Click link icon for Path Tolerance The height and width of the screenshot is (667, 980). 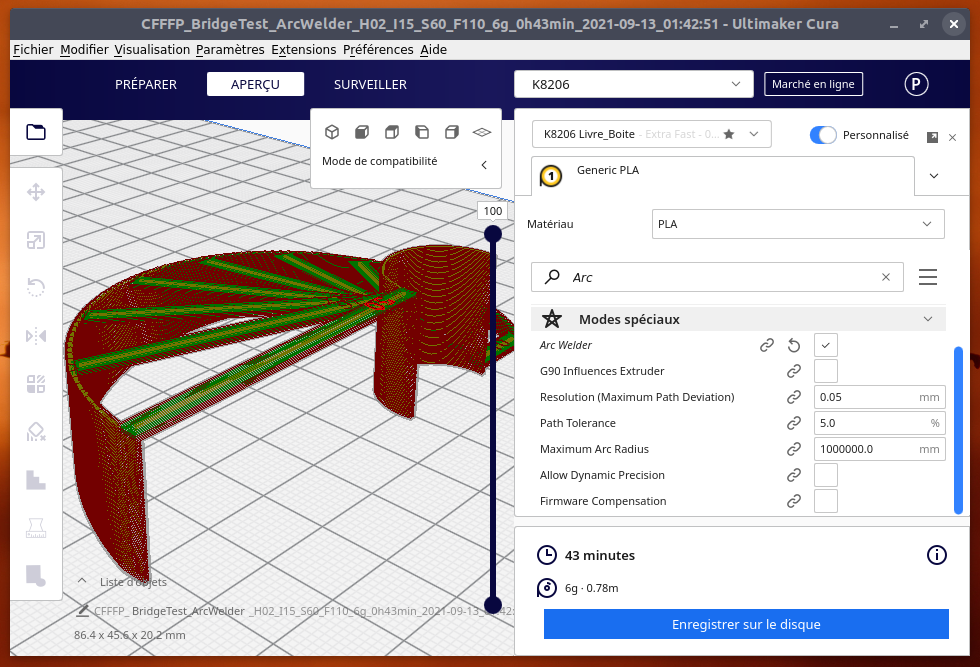pos(794,423)
